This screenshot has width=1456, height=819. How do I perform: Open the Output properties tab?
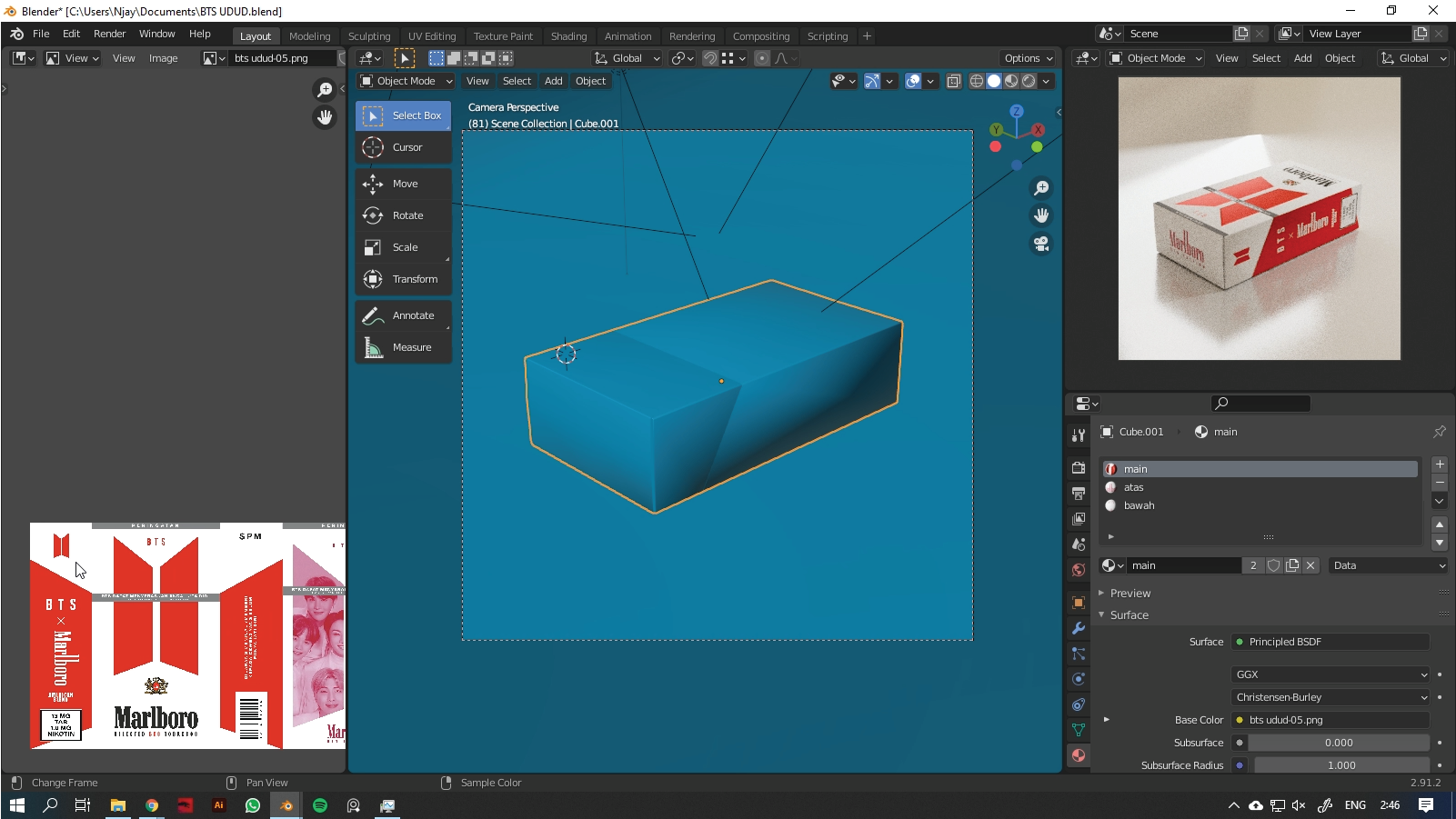(1079, 493)
